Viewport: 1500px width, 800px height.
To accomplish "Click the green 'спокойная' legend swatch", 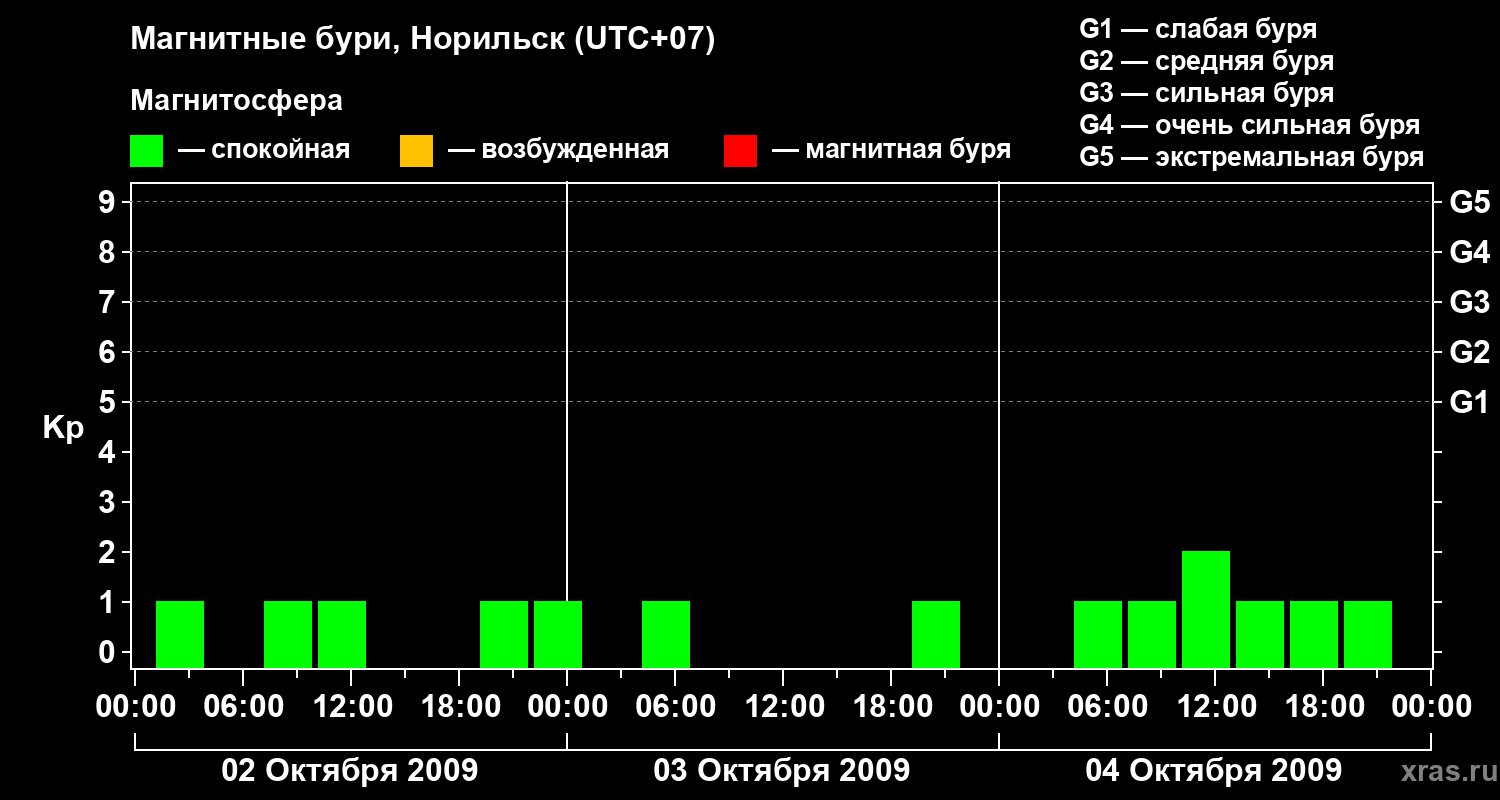I will [146, 151].
